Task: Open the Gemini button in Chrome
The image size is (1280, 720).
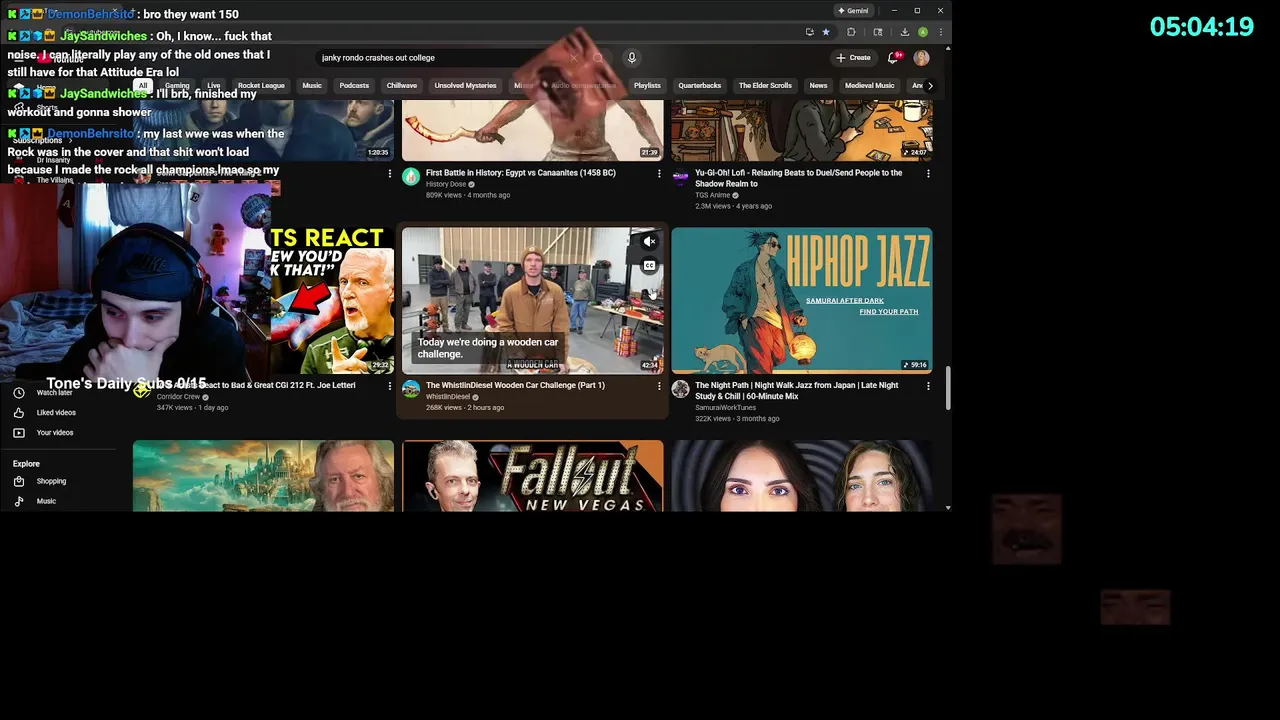Action: tap(853, 11)
